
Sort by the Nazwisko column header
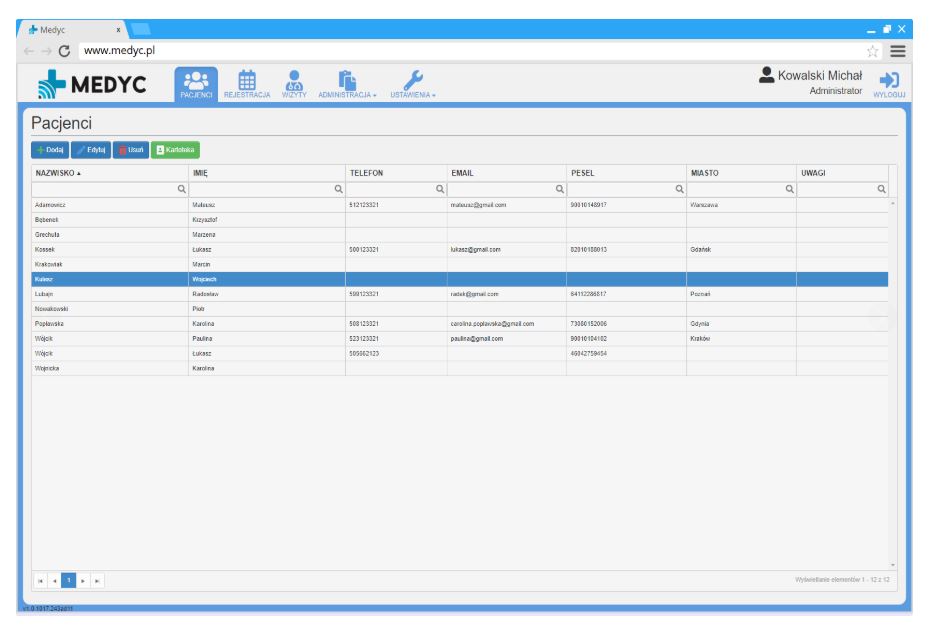click(58, 173)
